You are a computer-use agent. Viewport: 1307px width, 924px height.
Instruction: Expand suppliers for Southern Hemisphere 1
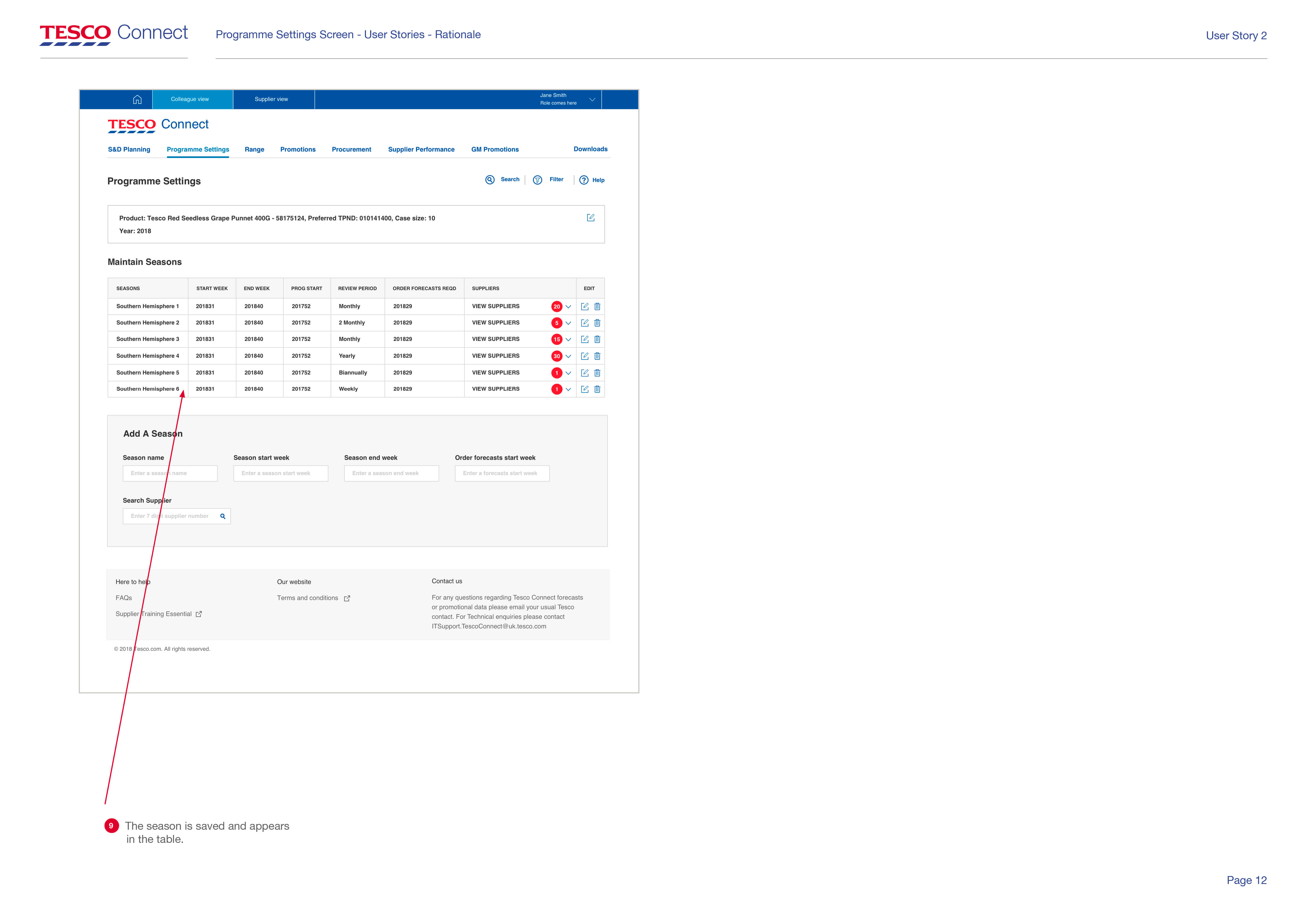(568, 307)
